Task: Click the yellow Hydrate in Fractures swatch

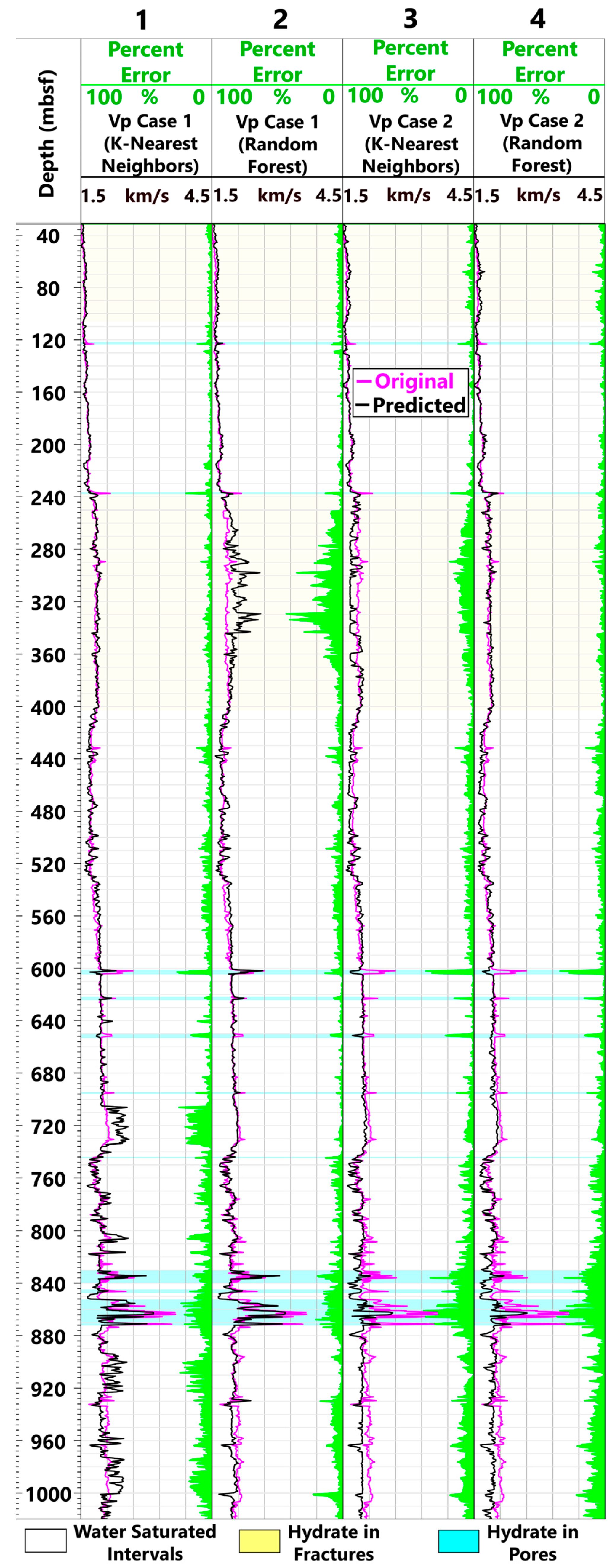Action: click(260, 1541)
